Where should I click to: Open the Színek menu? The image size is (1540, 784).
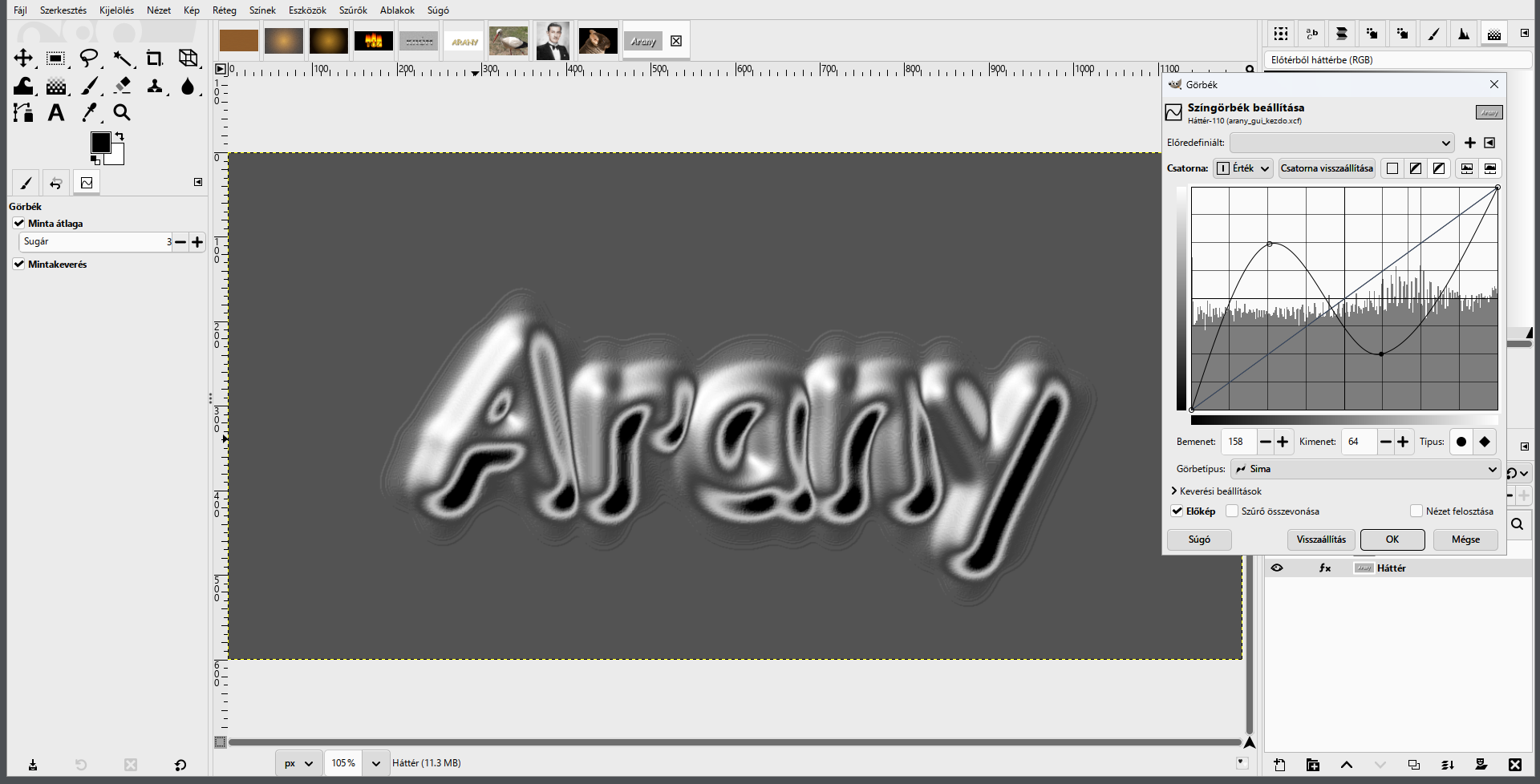[262, 10]
